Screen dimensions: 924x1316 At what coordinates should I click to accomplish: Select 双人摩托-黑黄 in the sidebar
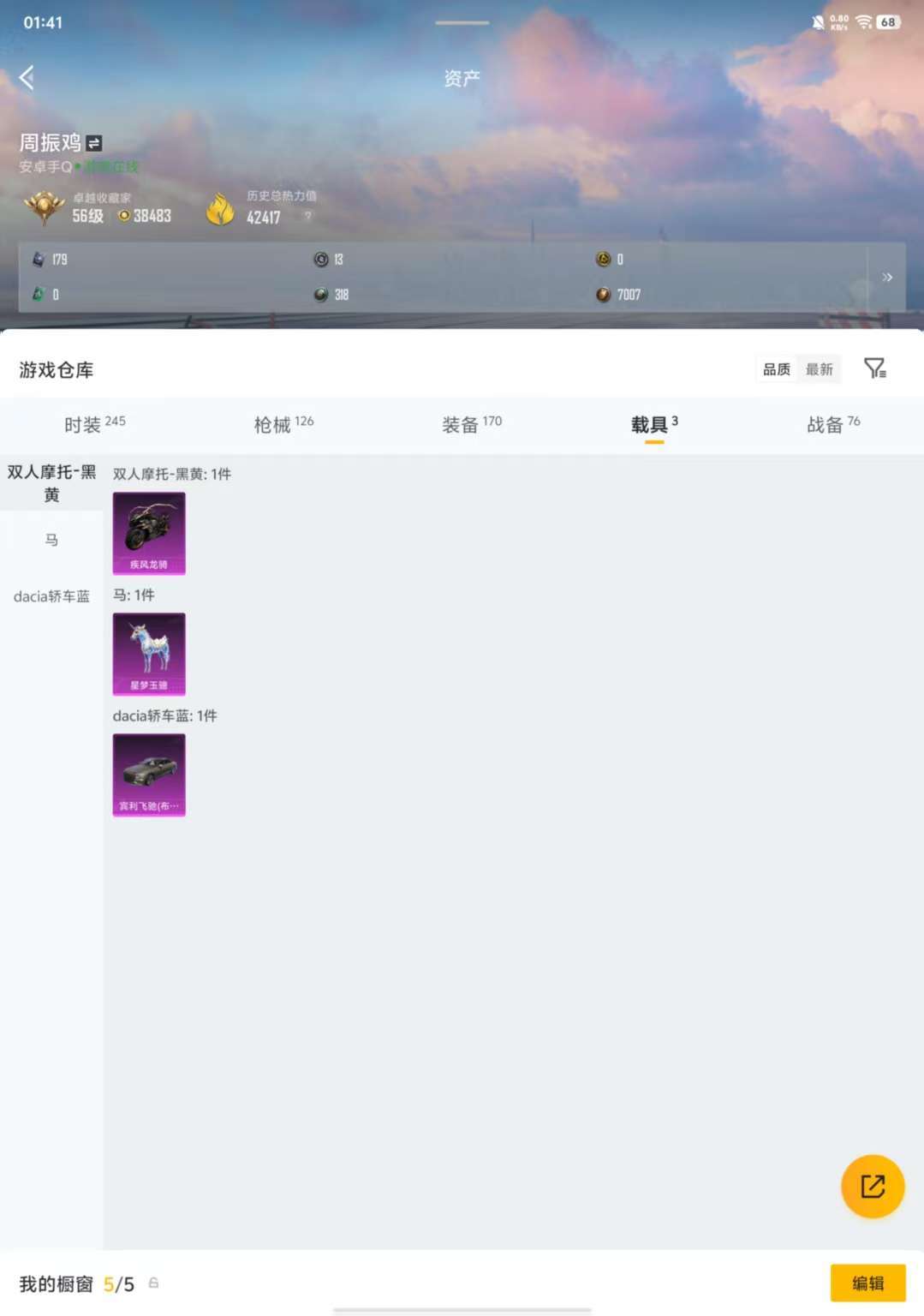click(x=51, y=483)
